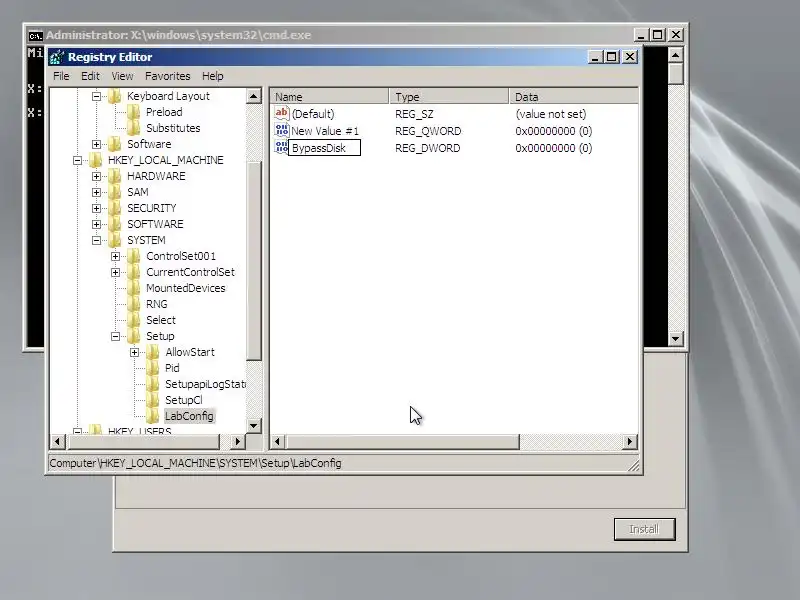Open the Help menu

[213, 76]
